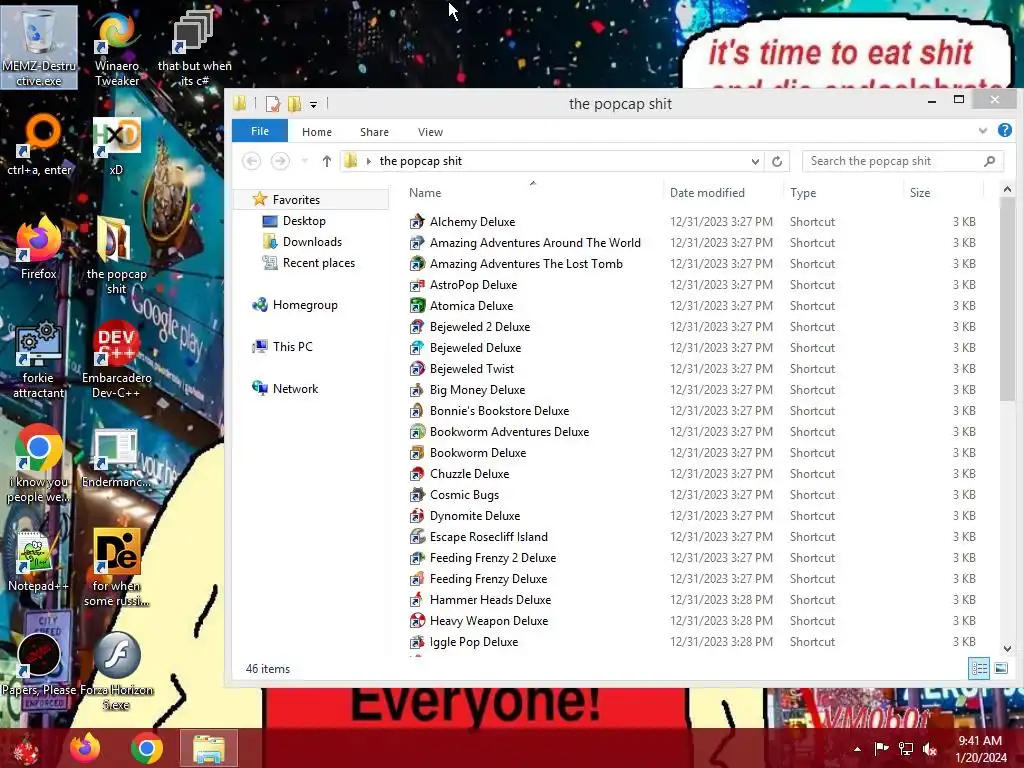The width and height of the screenshot is (1024, 768).
Task: Open the Share ribbon tab
Action: [374, 132]
